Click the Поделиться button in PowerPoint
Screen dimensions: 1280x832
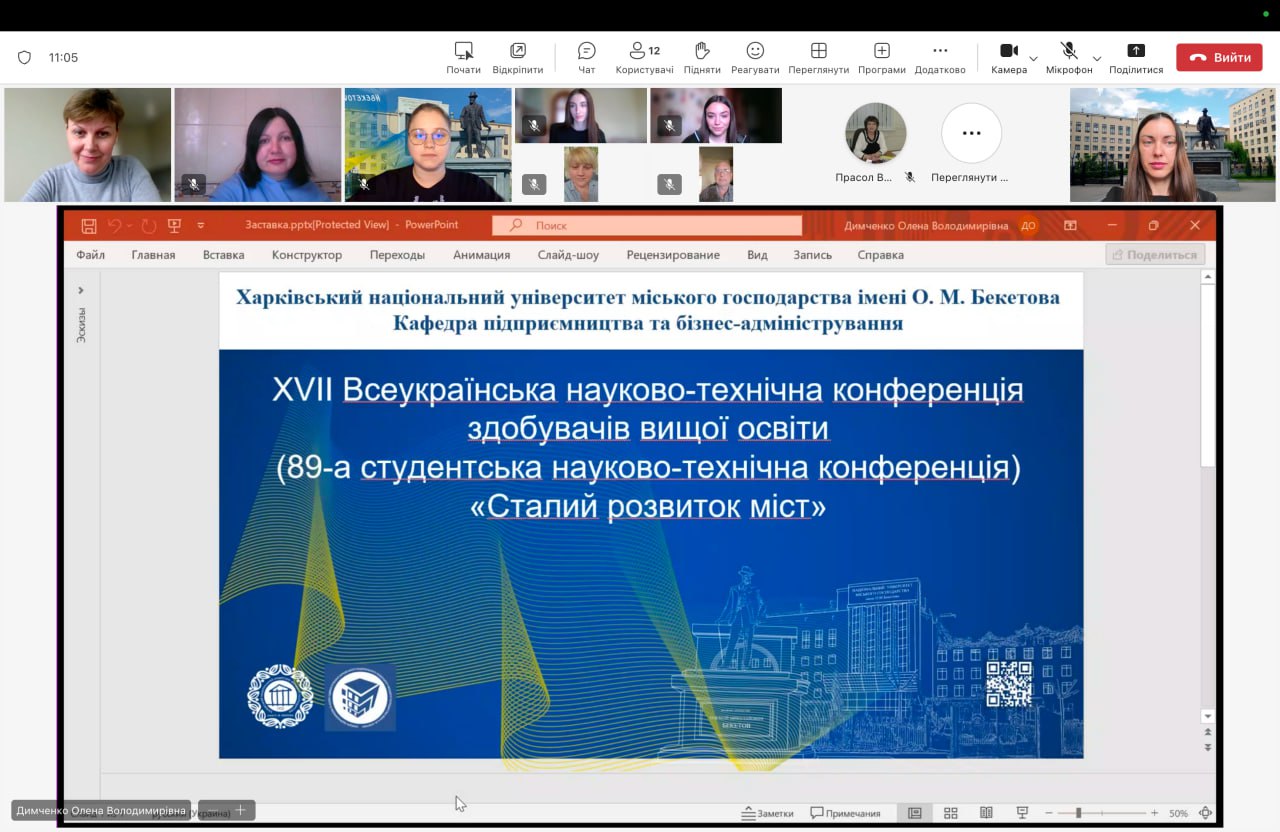[x=1155, y=255]
